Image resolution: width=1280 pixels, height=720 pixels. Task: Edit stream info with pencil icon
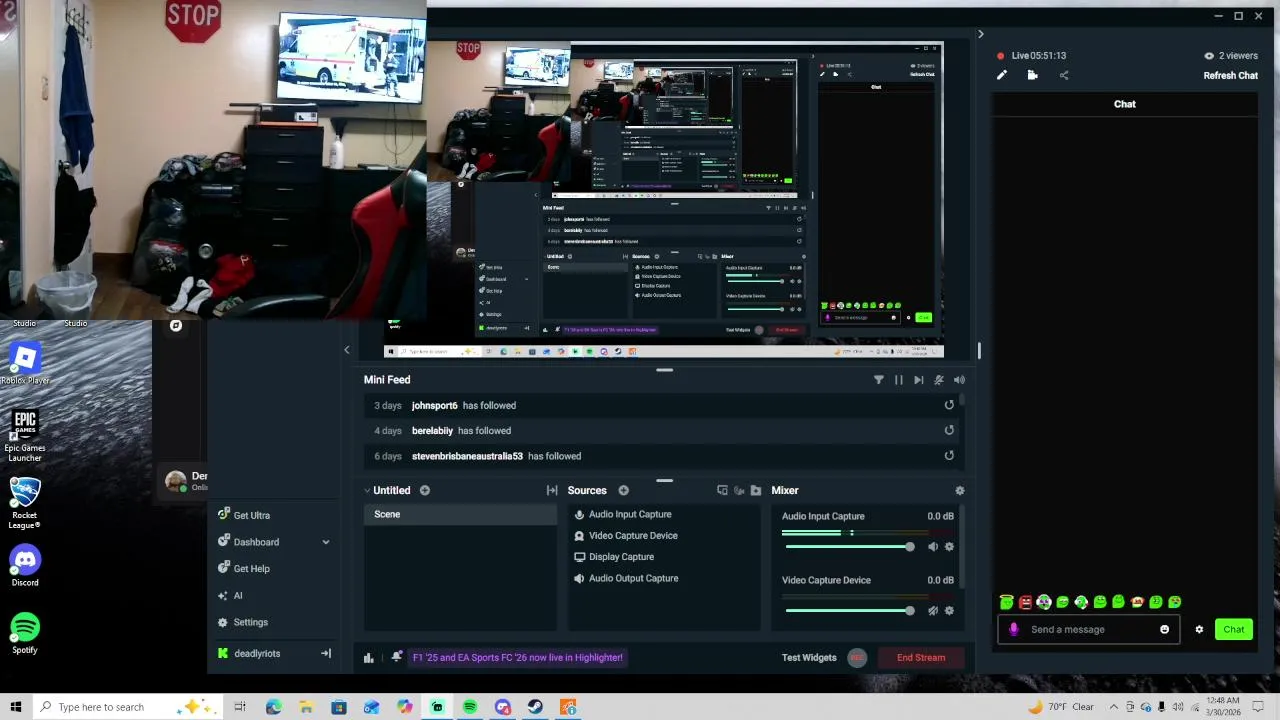(1002, 75)
